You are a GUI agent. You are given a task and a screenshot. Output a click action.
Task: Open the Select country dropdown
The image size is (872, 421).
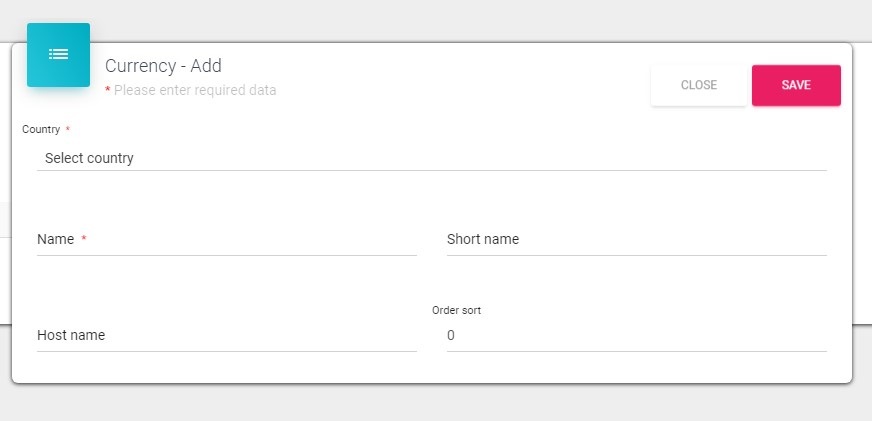pos(431,158)
